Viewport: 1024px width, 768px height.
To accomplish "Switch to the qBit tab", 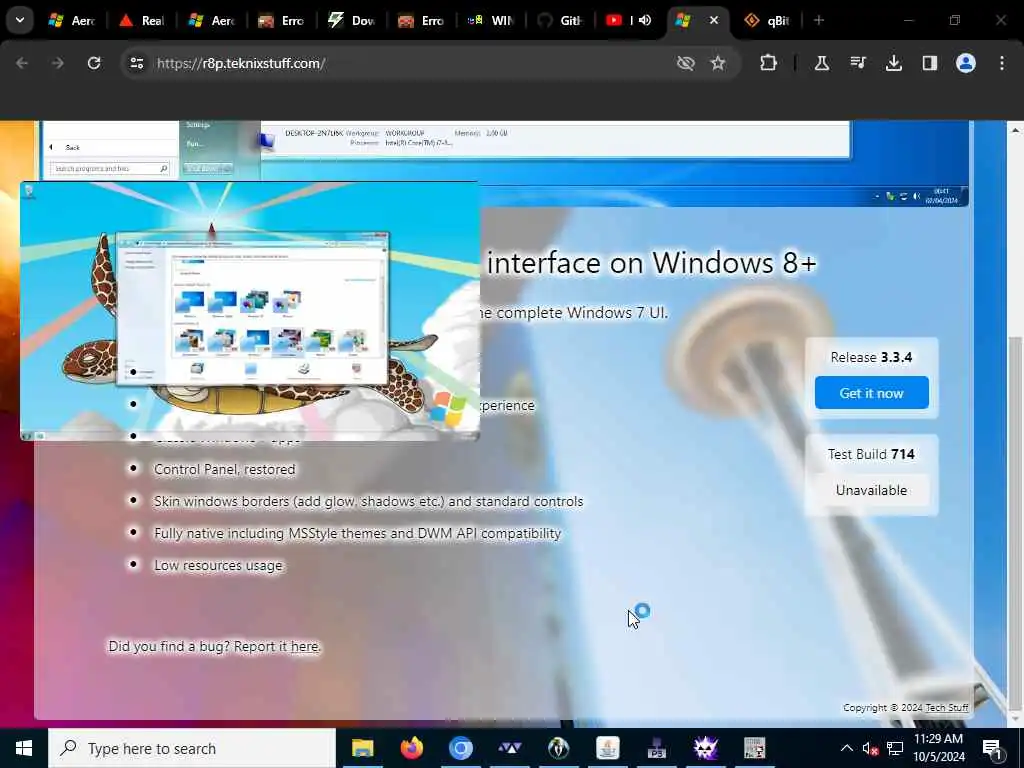I will [767, 21].
